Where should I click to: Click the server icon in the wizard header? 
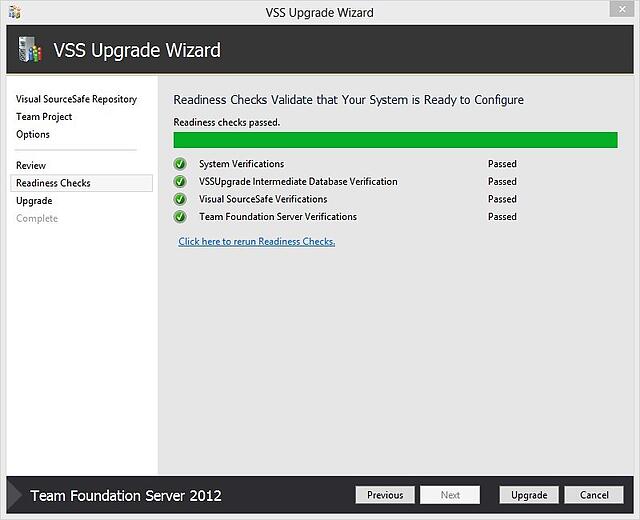point(30,50)
